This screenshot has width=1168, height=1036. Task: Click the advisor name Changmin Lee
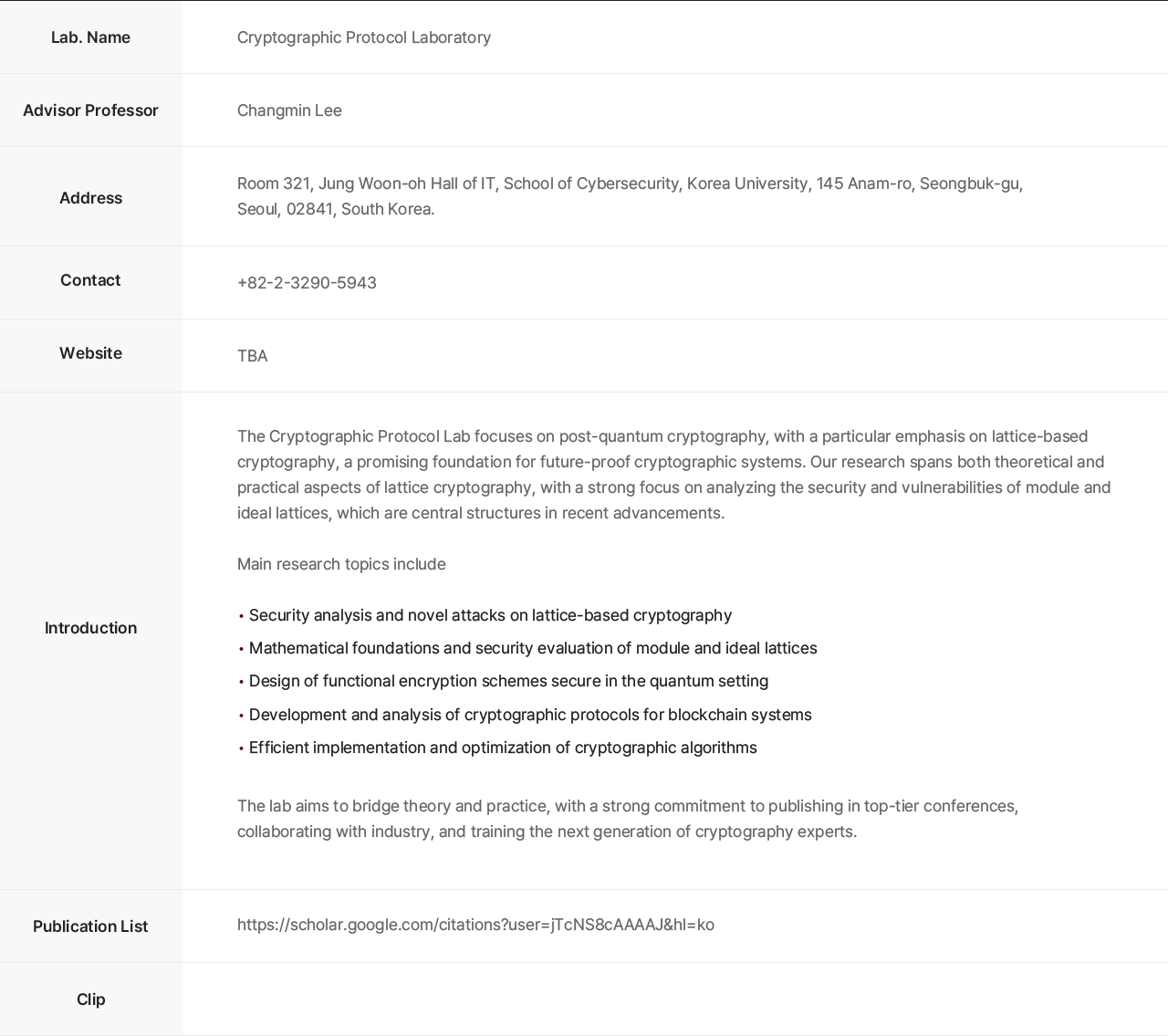pyautogui.click(x=289, y=110)
